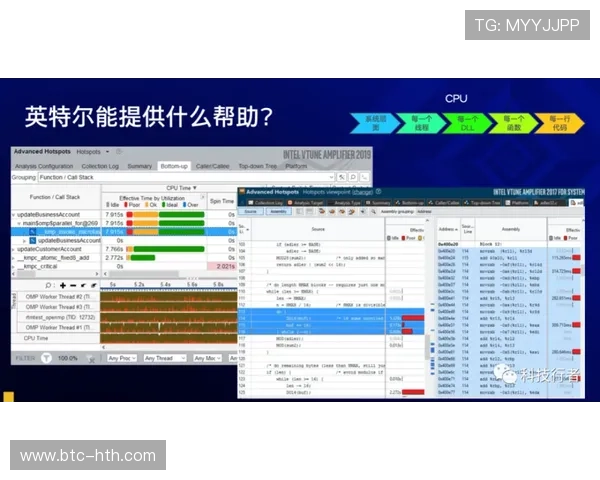Open the Analysis Type tab in the 2017 window

click(344, 202)
